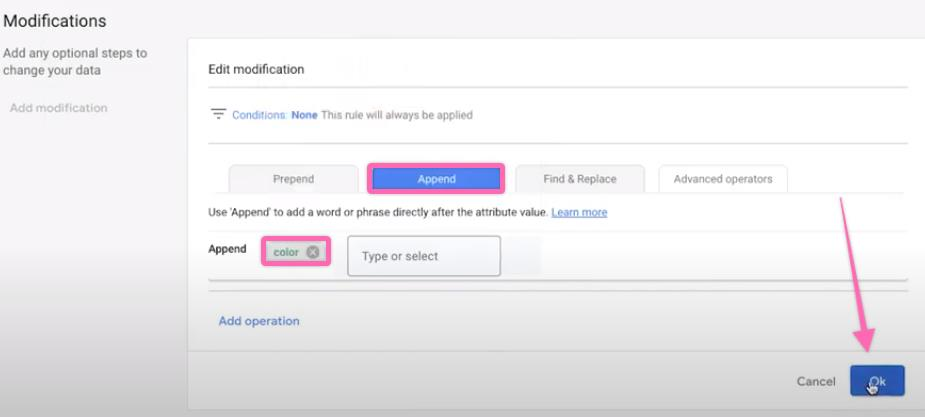This screenshot has width=925, height=417.
Task: Open the Find & Replace tab
Action: pos(579,179)
